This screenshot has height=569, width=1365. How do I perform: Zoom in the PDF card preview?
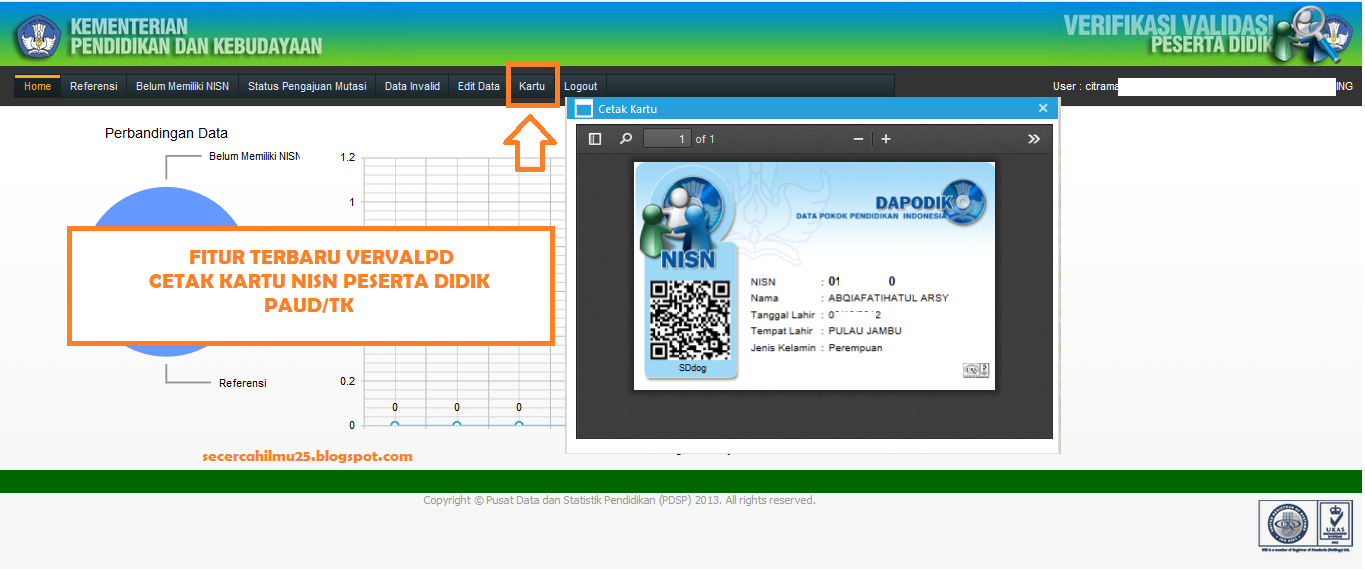coord(886,139)
